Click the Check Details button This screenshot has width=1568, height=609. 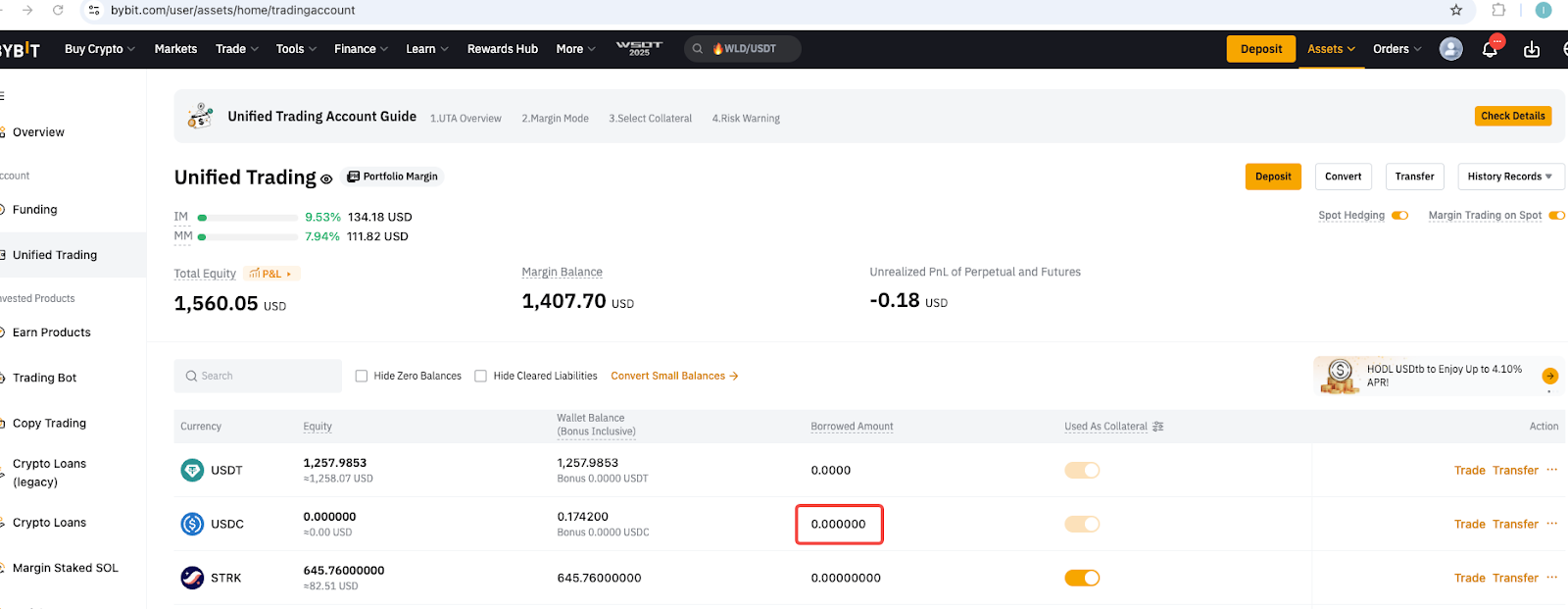click(1512, 116)
